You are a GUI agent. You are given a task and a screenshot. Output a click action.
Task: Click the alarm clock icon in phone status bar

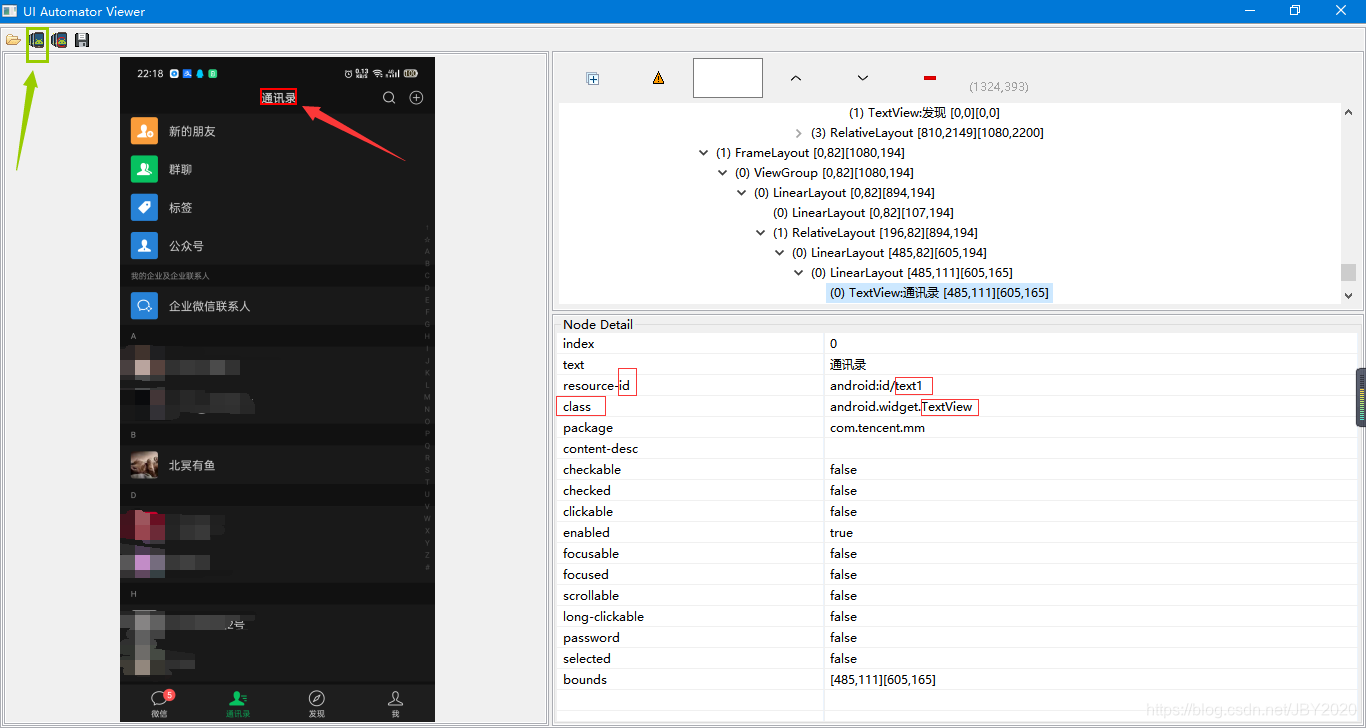click(348, 74)
